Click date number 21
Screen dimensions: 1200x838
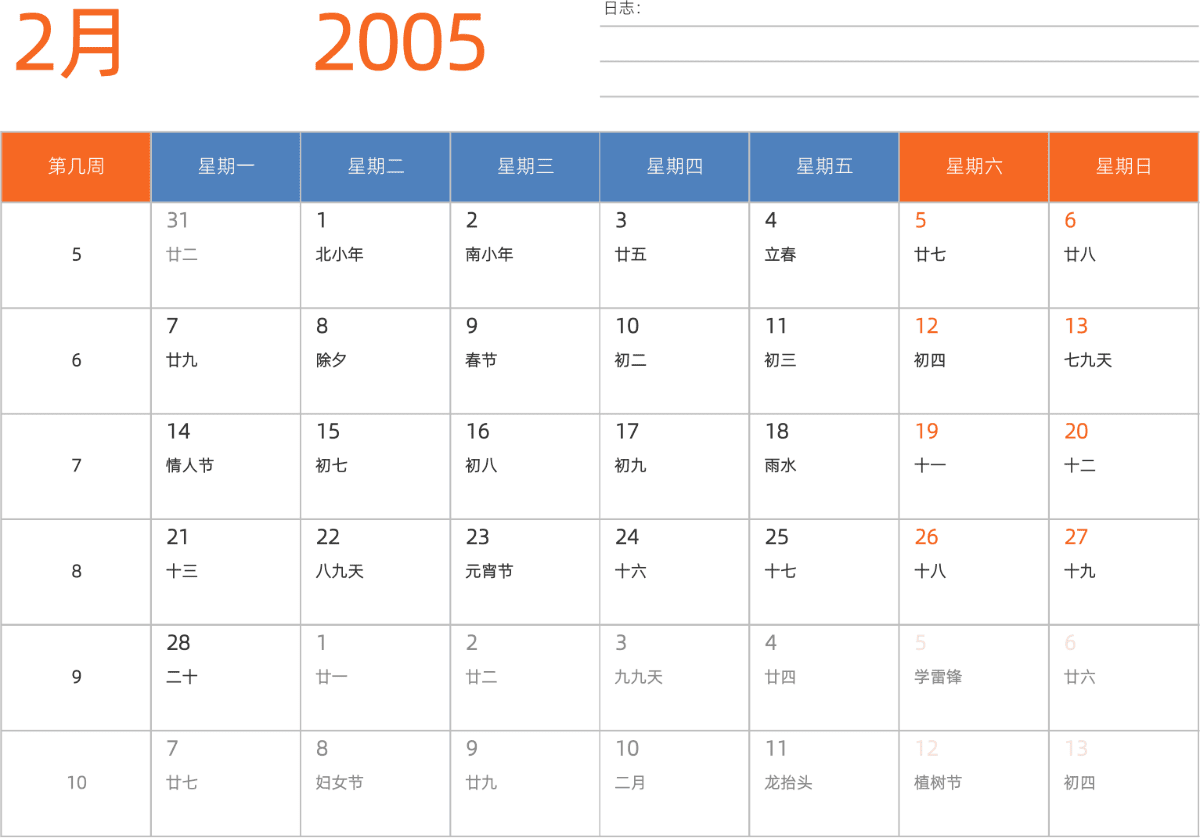(178, 538)
